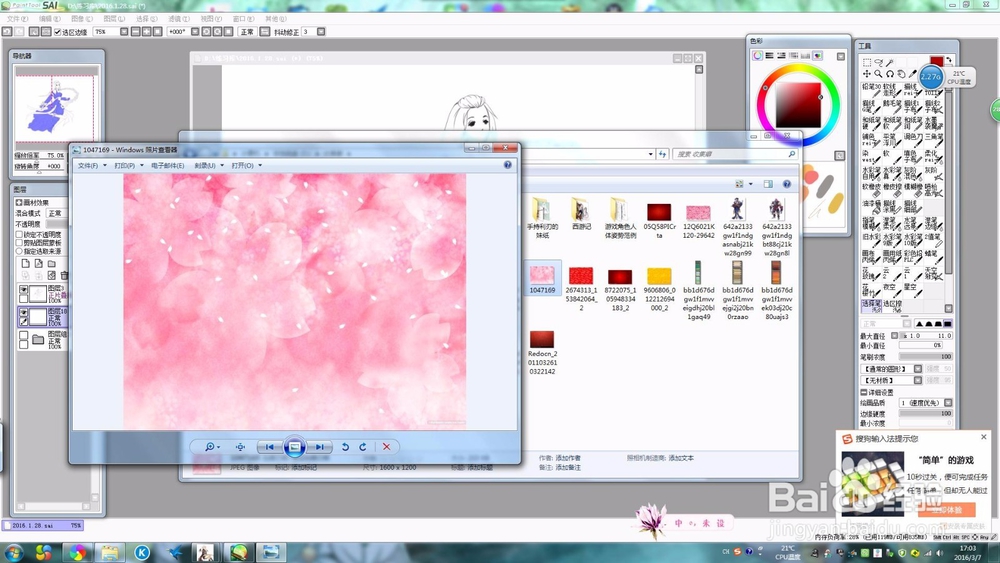Open 图层 menu in SAI menu bar
This screenshot has width=1000, height=563.
(115, 19)
